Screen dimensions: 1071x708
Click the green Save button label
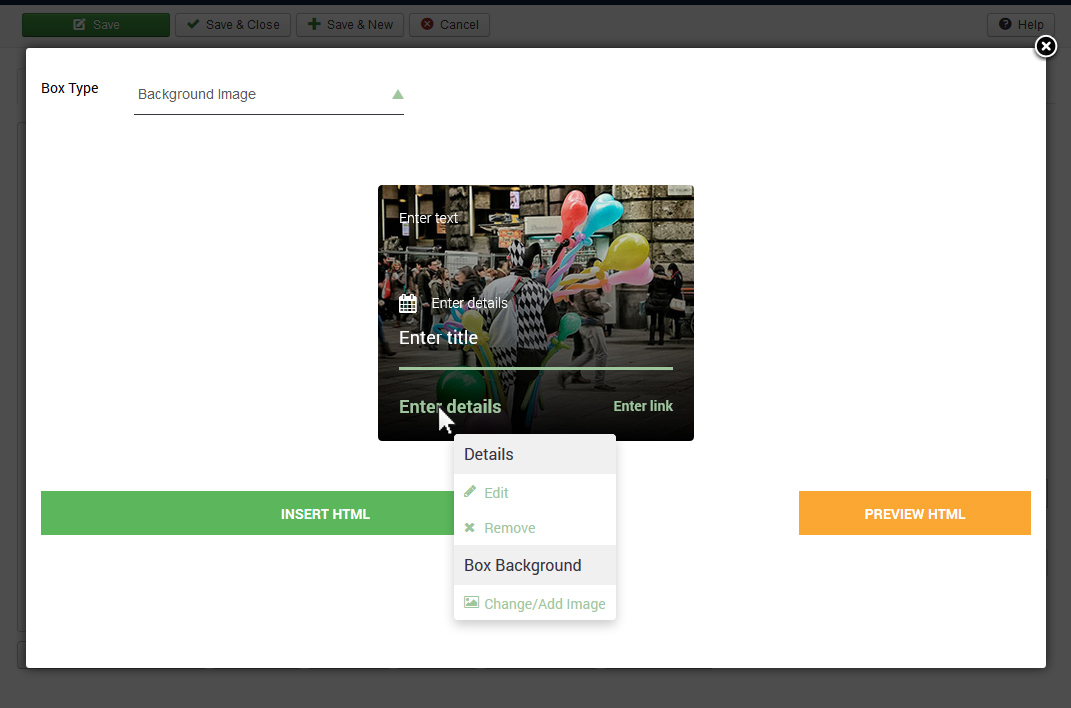(x=106, y=25)
